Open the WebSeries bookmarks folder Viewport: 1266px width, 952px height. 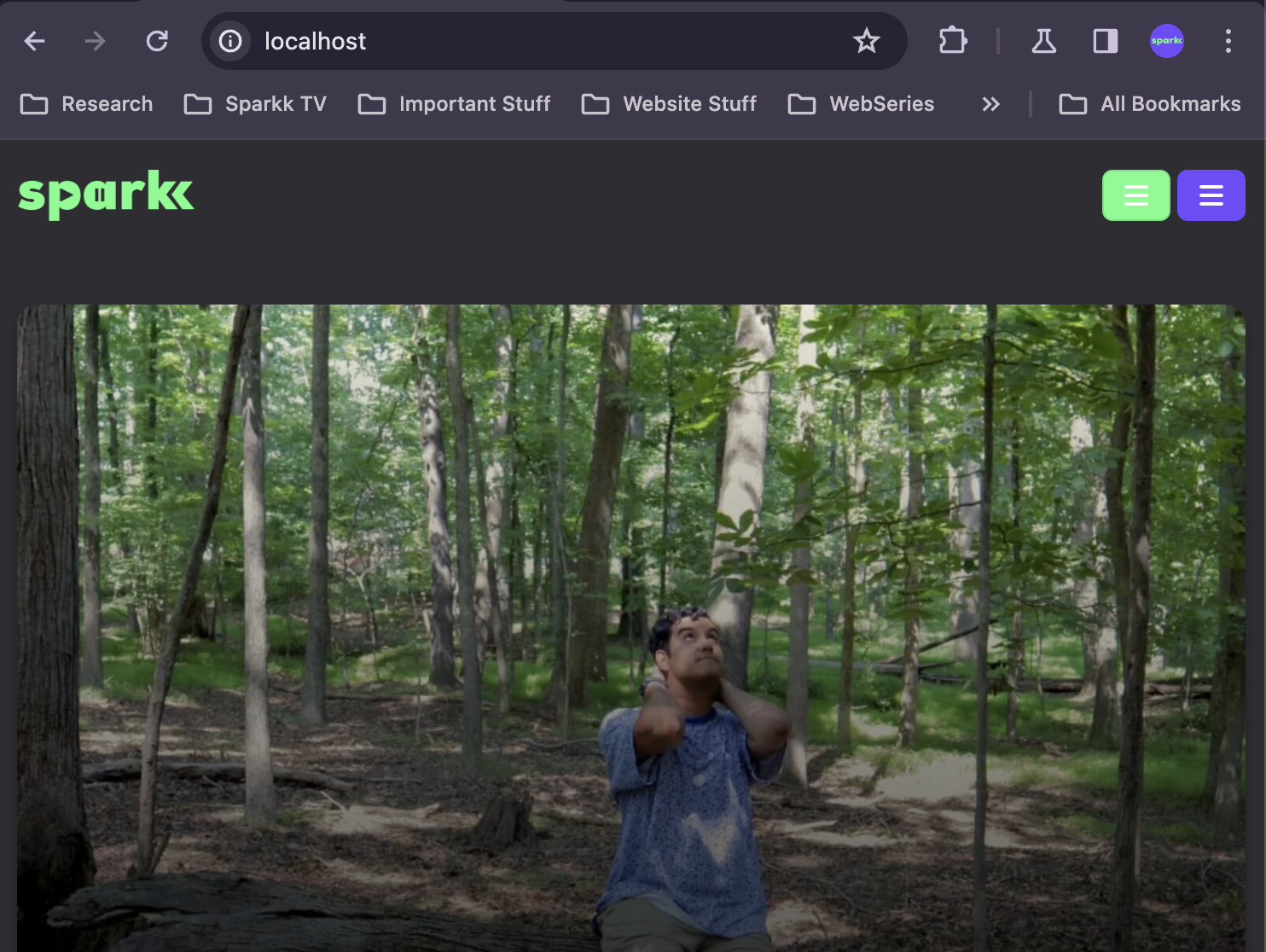861,104
